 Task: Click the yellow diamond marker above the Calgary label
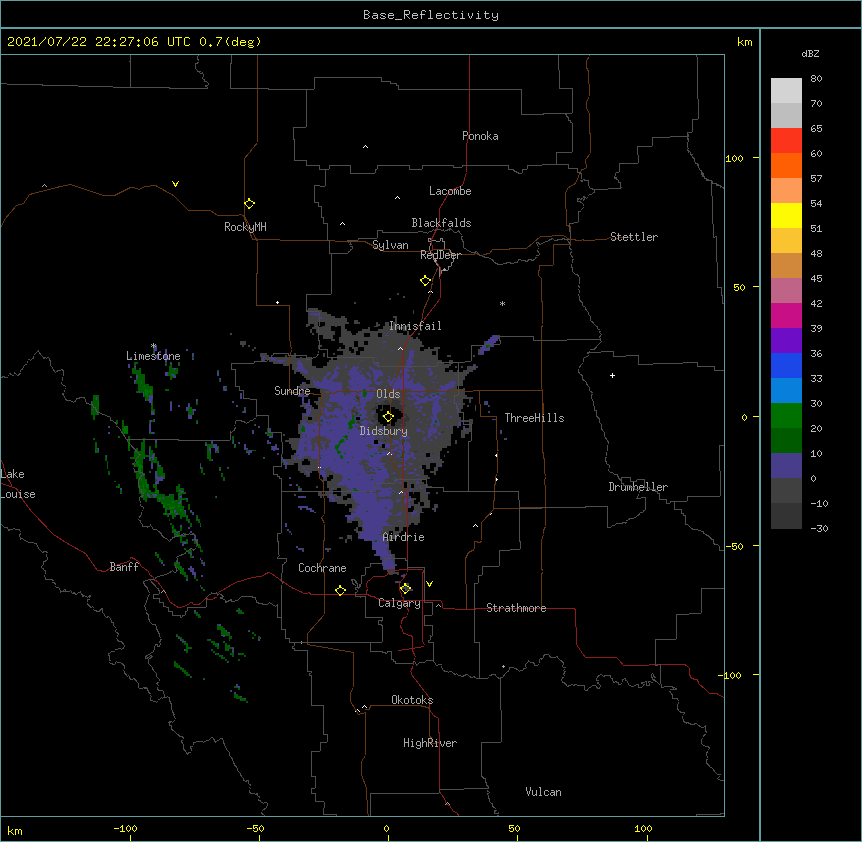click(405, 589)
